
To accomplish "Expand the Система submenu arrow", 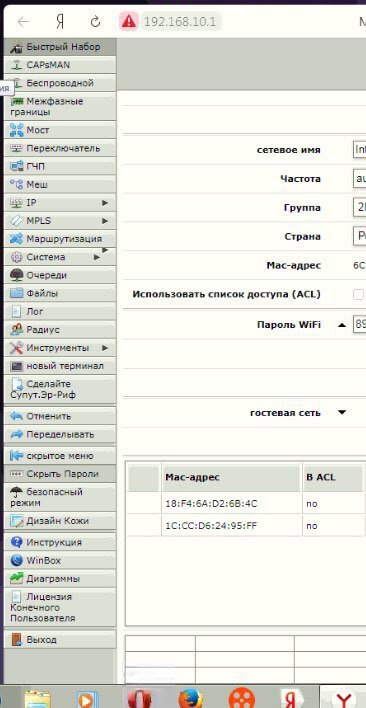I will 97,257.
